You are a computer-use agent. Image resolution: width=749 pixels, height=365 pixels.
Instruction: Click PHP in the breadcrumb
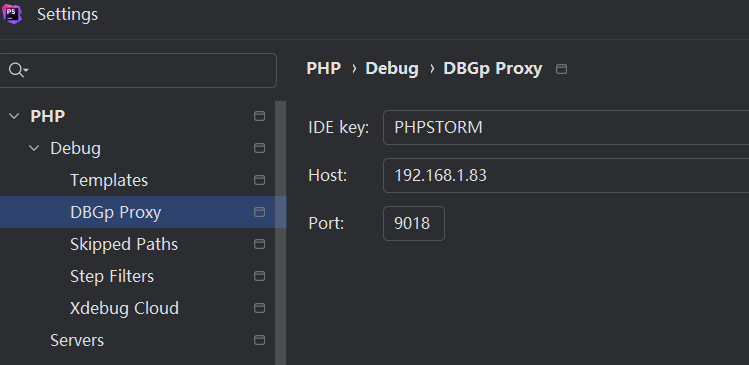tap(323, 68)
